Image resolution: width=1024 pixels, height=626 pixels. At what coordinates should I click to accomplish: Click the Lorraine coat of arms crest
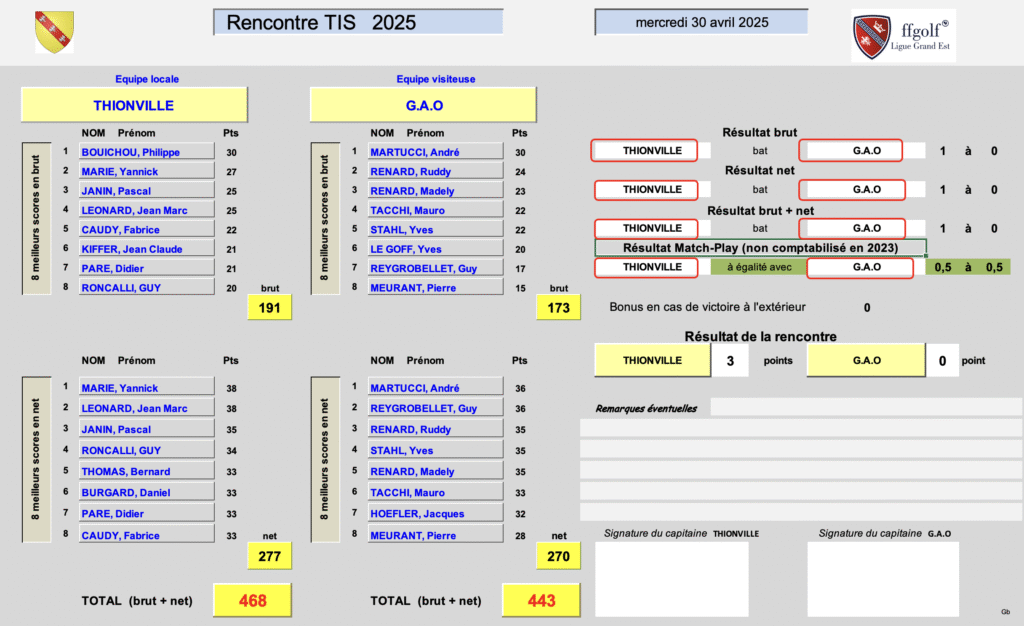(x=54, y=32)
